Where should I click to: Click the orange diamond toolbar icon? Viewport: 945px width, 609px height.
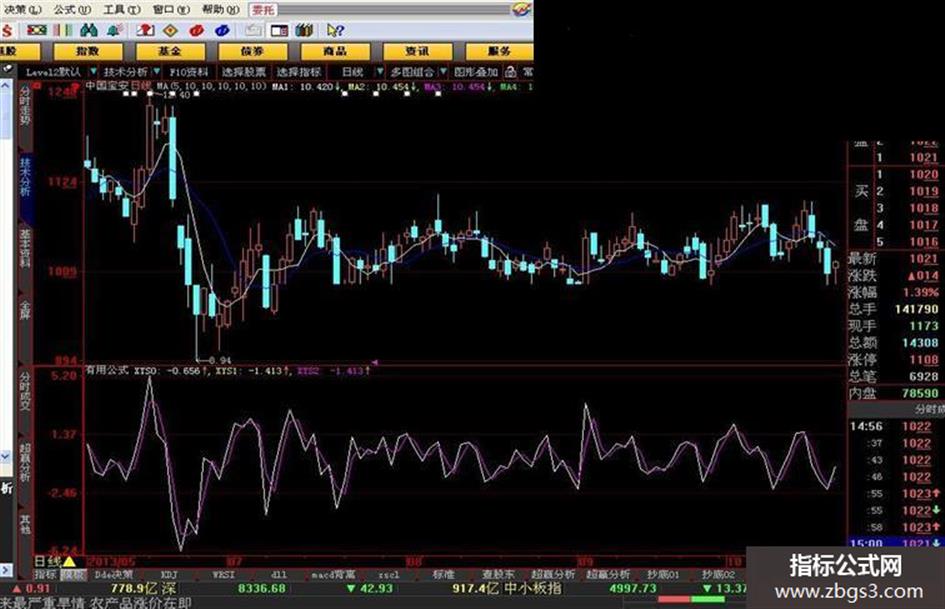point(171,30)
